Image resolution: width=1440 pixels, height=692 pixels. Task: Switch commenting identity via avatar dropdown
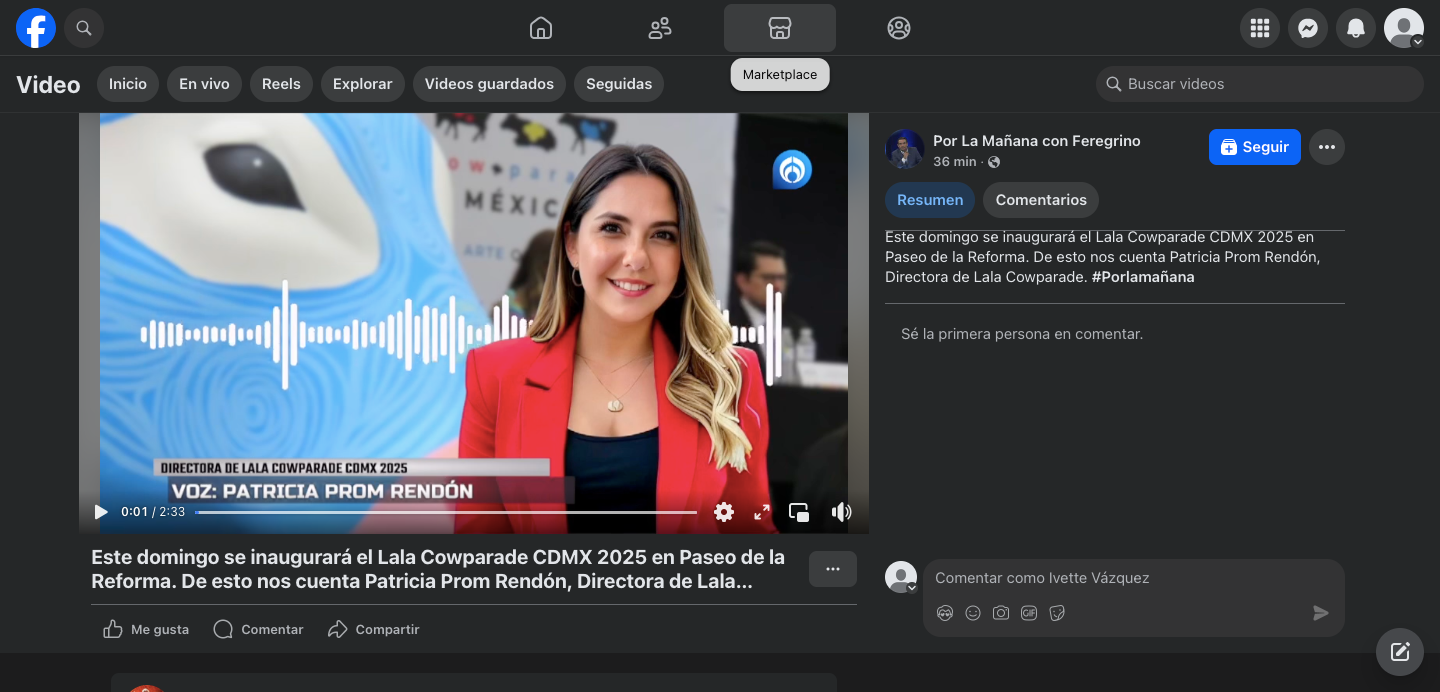[x=901, y=577]
